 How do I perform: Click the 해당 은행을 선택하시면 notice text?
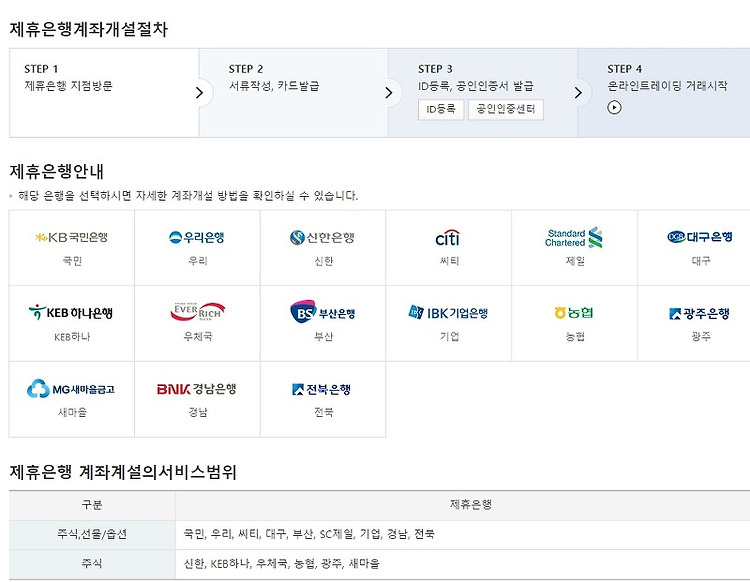click(x=188, y=196)
